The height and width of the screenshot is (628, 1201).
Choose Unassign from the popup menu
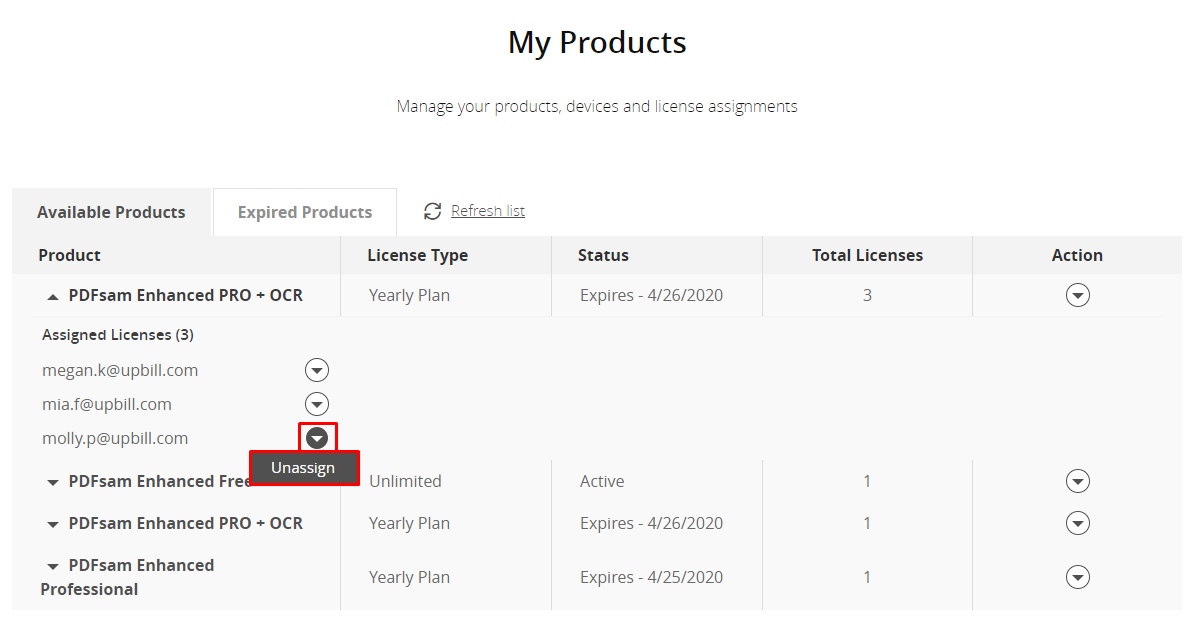[x=303, y=468]
